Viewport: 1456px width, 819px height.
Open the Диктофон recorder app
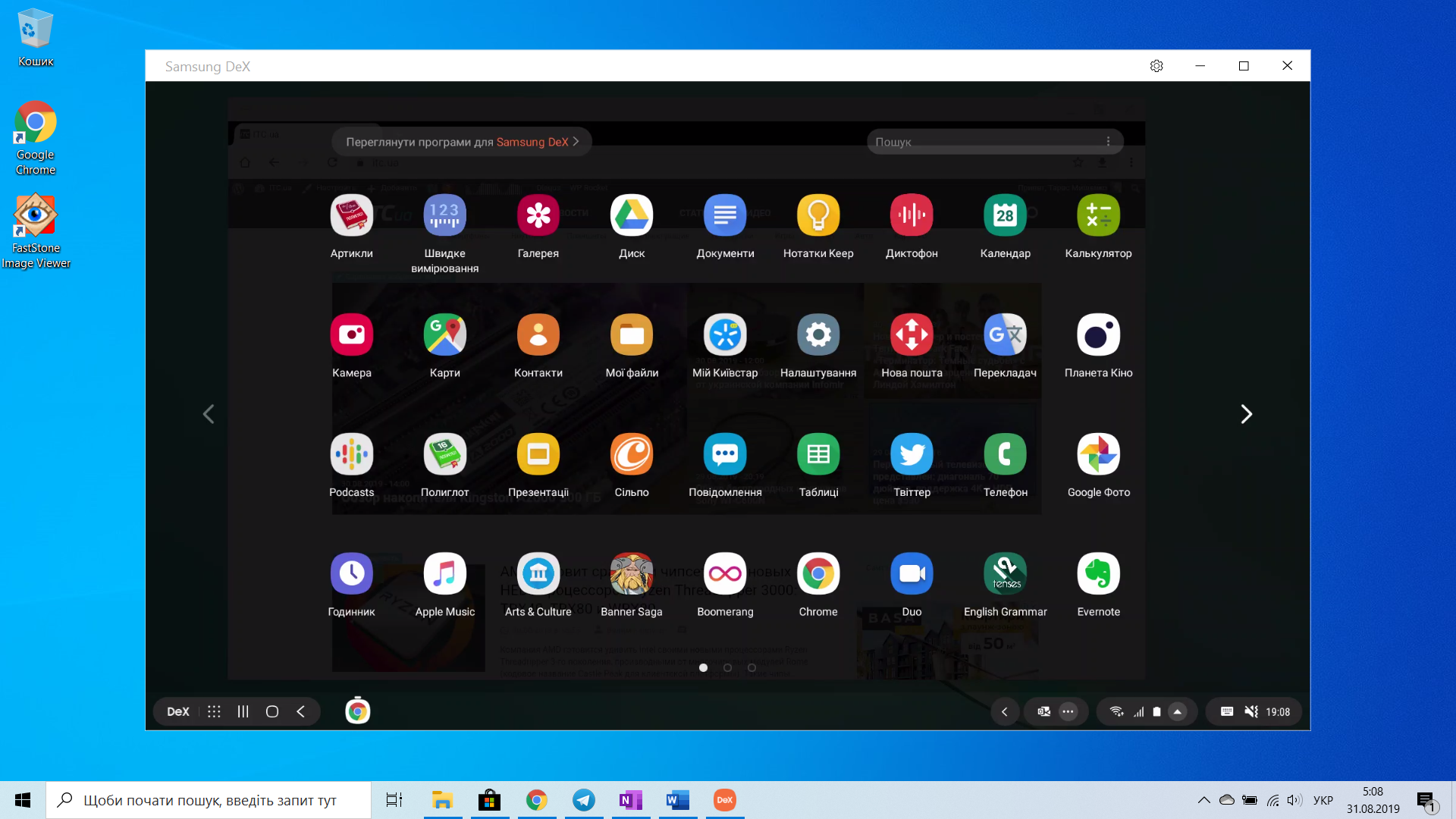[x=912, y=215]
